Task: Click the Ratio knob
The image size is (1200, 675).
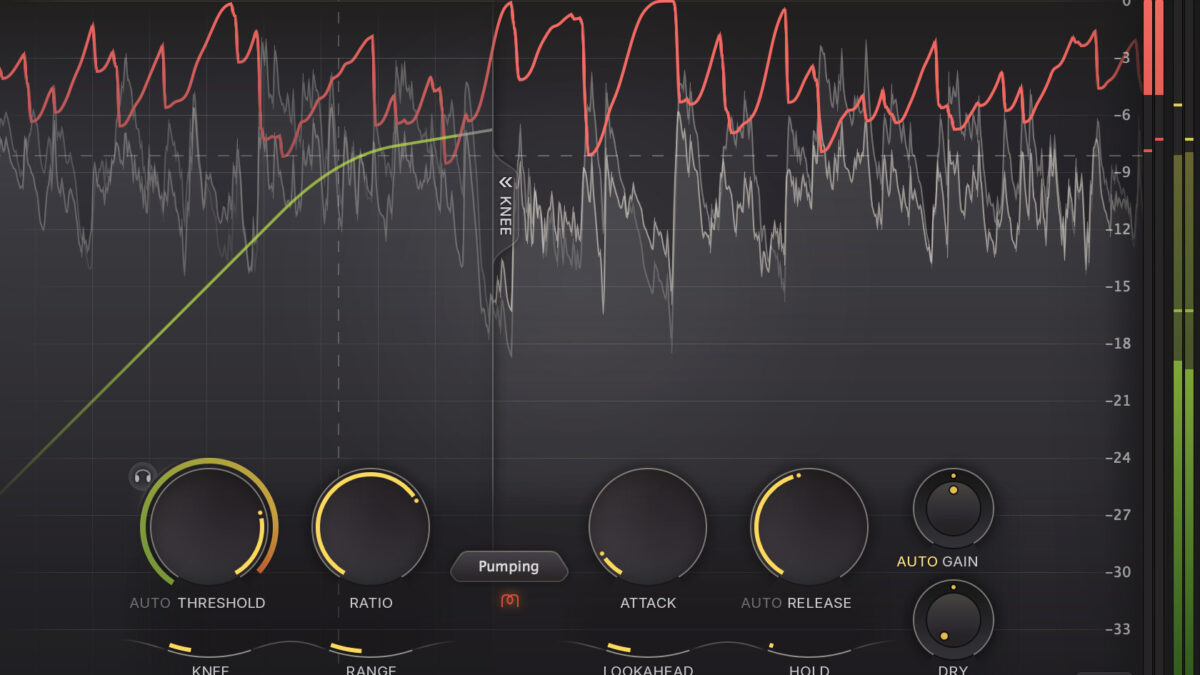Action: (371, 526)
